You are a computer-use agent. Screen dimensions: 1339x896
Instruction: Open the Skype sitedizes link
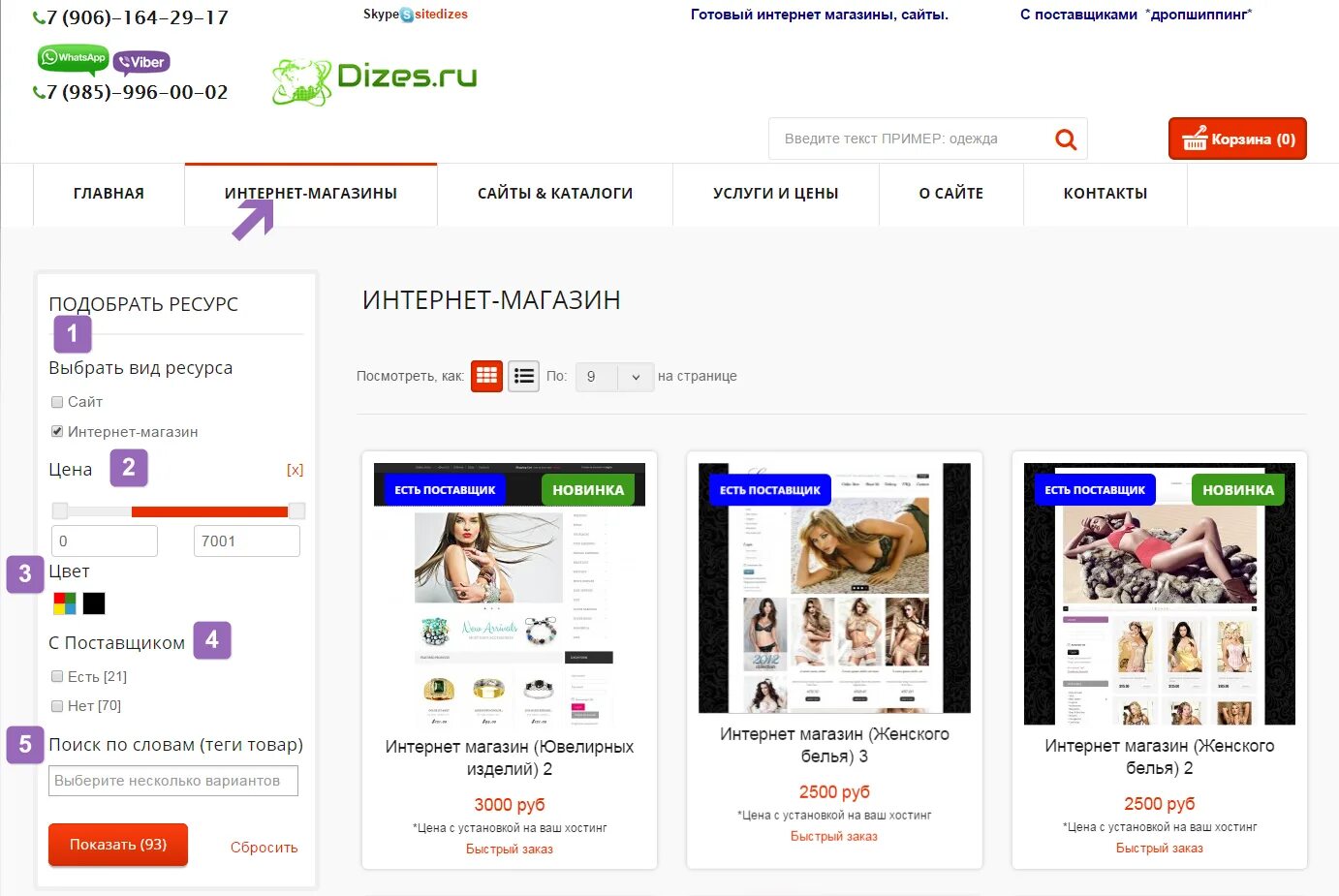coord(416,15)
